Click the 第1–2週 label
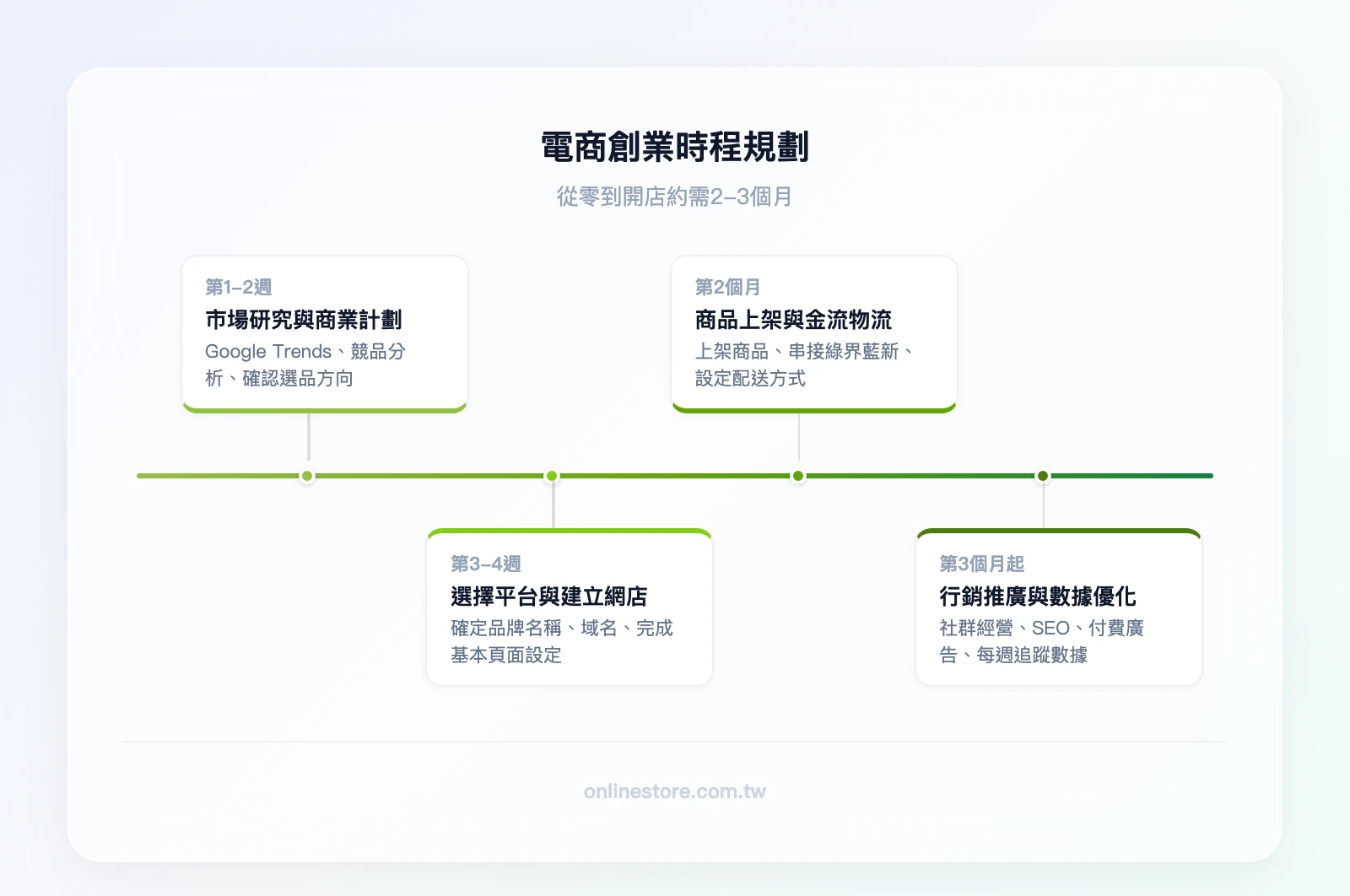Viewport: 1350px width, 896px height. [x=230, y=286]
